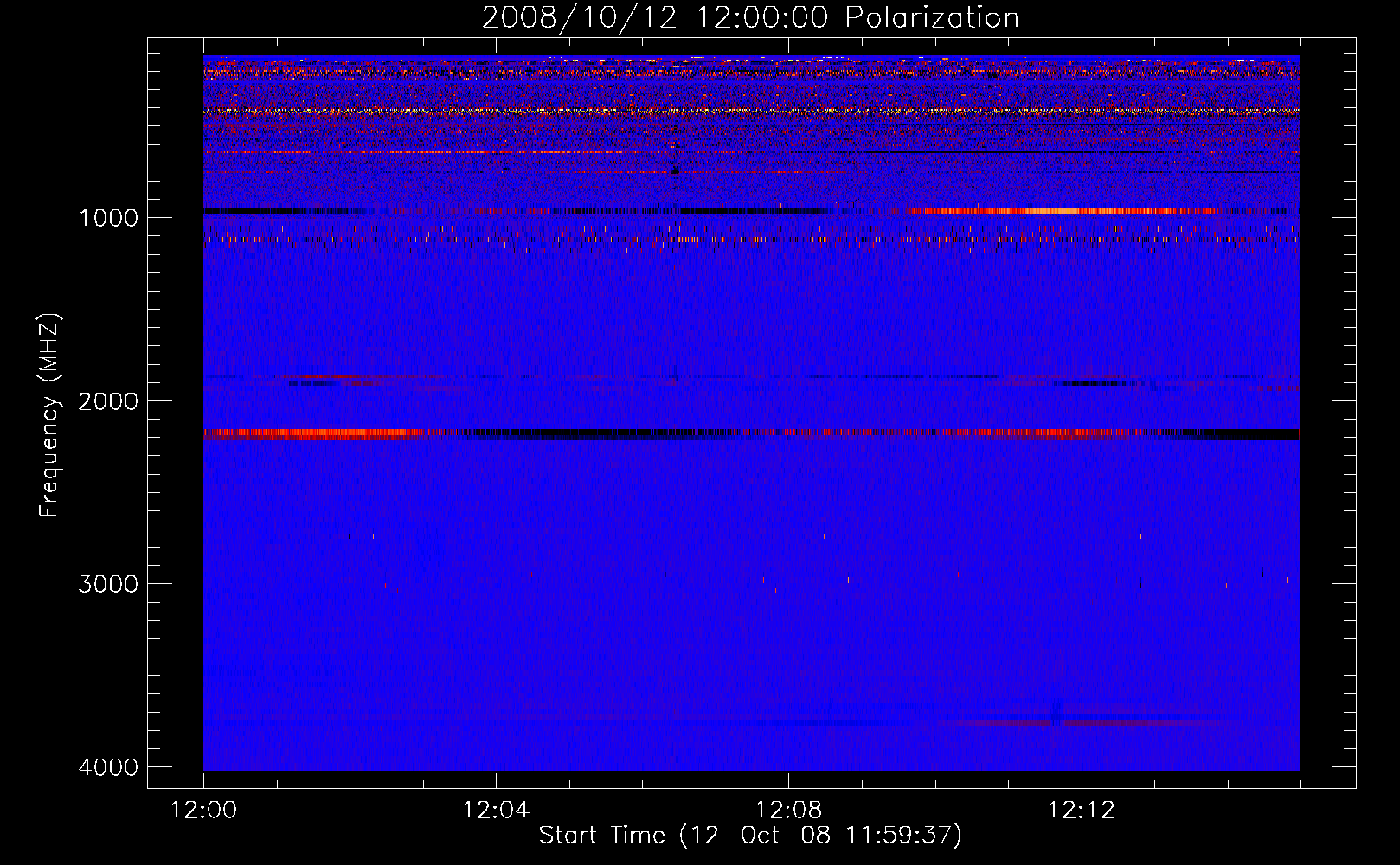Click the 3000 frequency tick label
1400x865 pixels.
108,584
